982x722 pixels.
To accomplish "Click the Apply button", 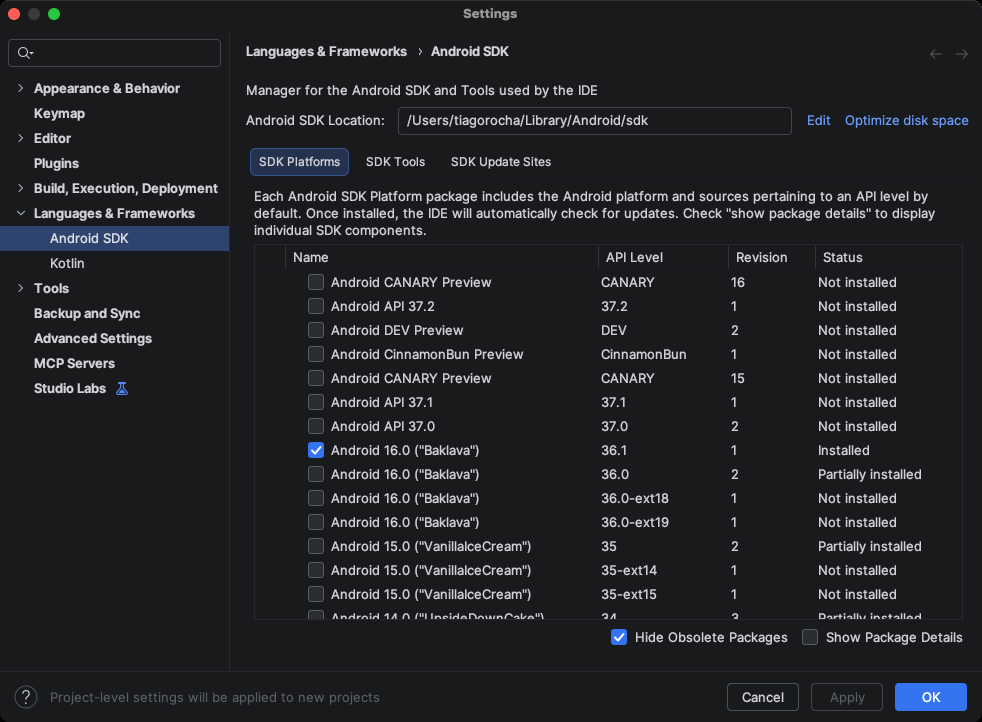I will (847, 697).
